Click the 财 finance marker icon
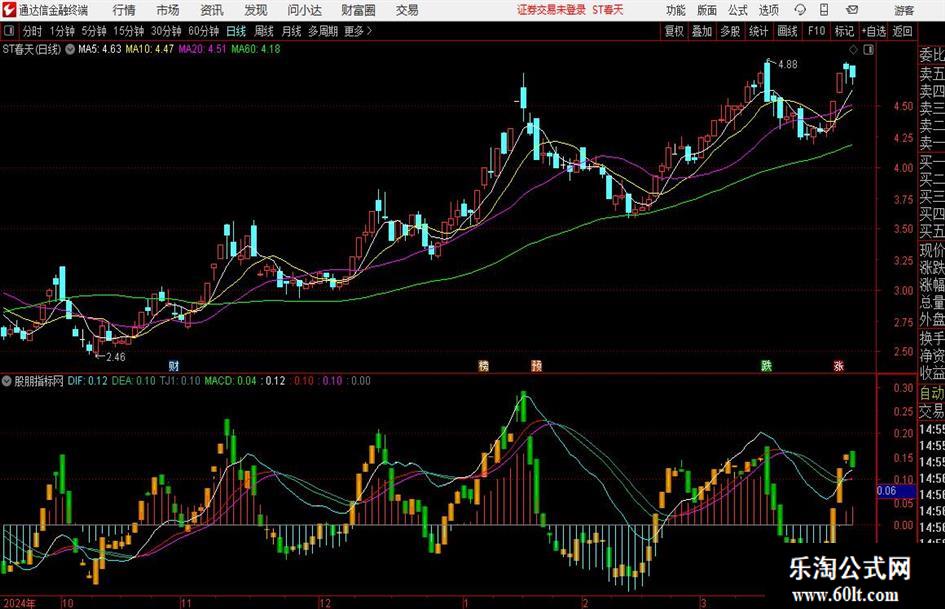945x609 pixels. click(x=174, y=365)
